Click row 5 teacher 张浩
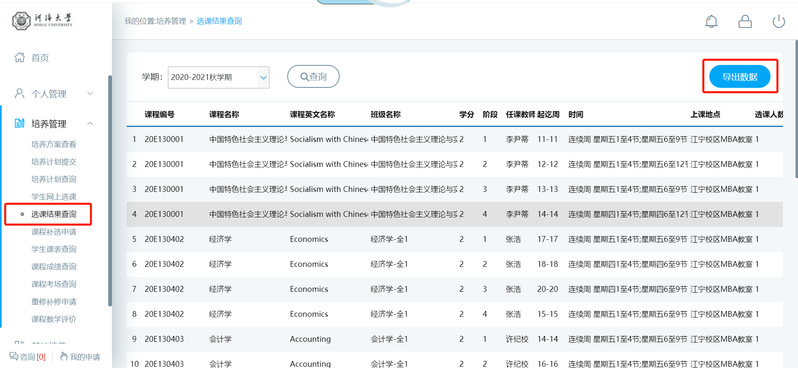Screen dimensions: 798x368 pyautogui.click(x=513, y=239)
